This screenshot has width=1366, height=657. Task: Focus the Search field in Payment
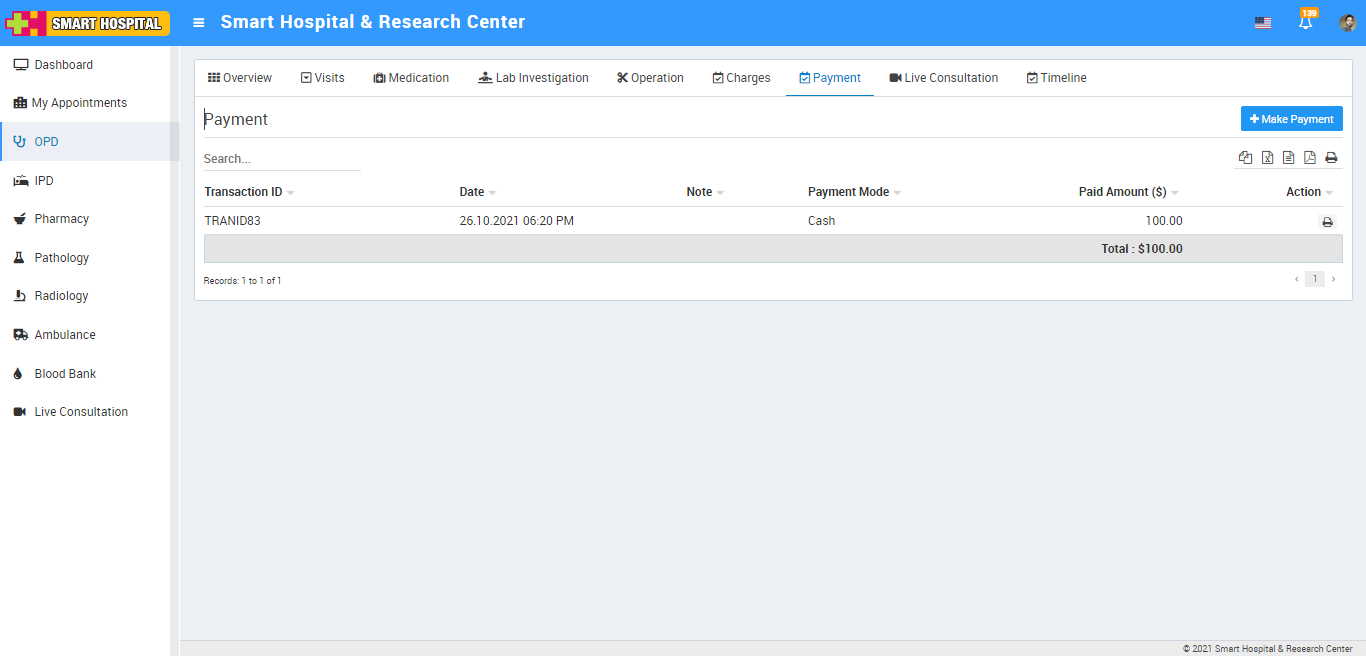click(x=281, y=159)
